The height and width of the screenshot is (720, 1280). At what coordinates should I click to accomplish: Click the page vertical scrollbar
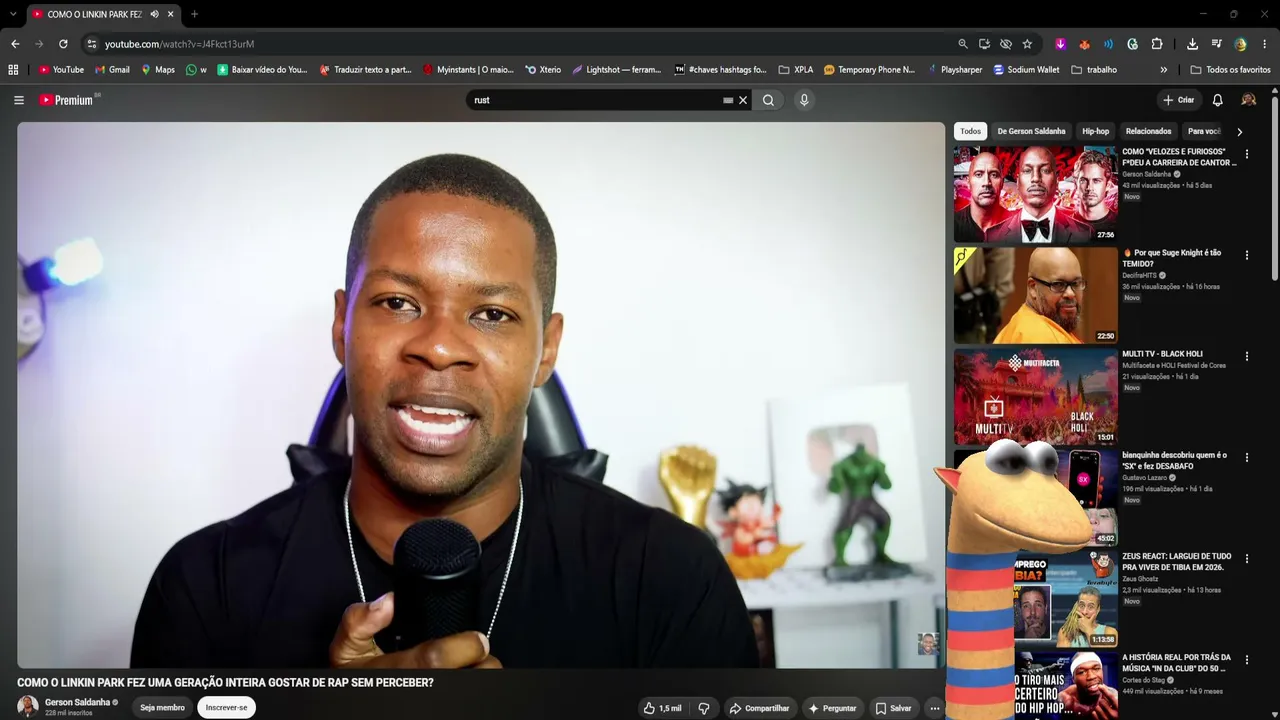click(1275, 190)
